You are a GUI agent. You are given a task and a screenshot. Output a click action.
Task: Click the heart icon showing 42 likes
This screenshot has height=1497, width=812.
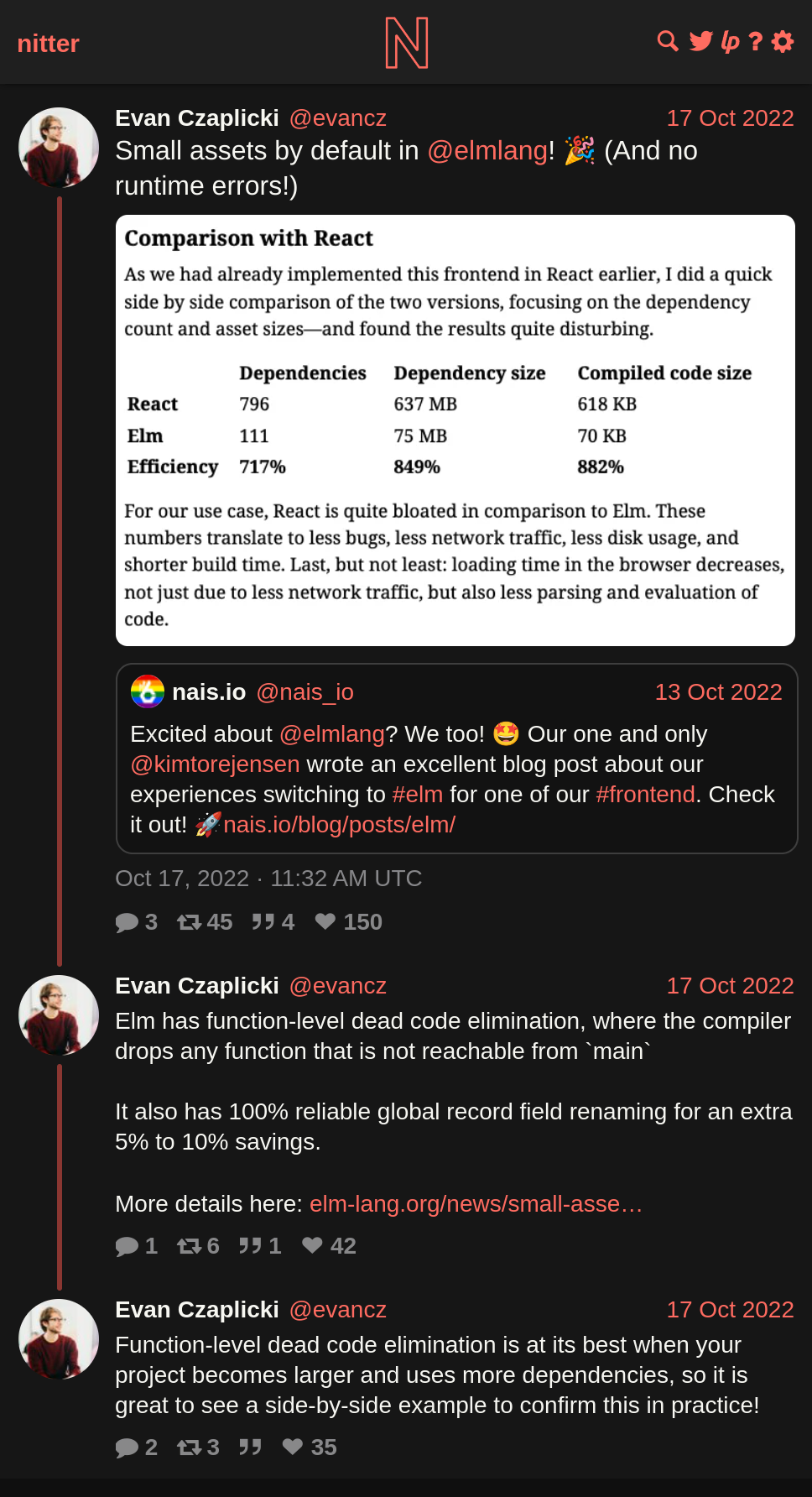312,1246
